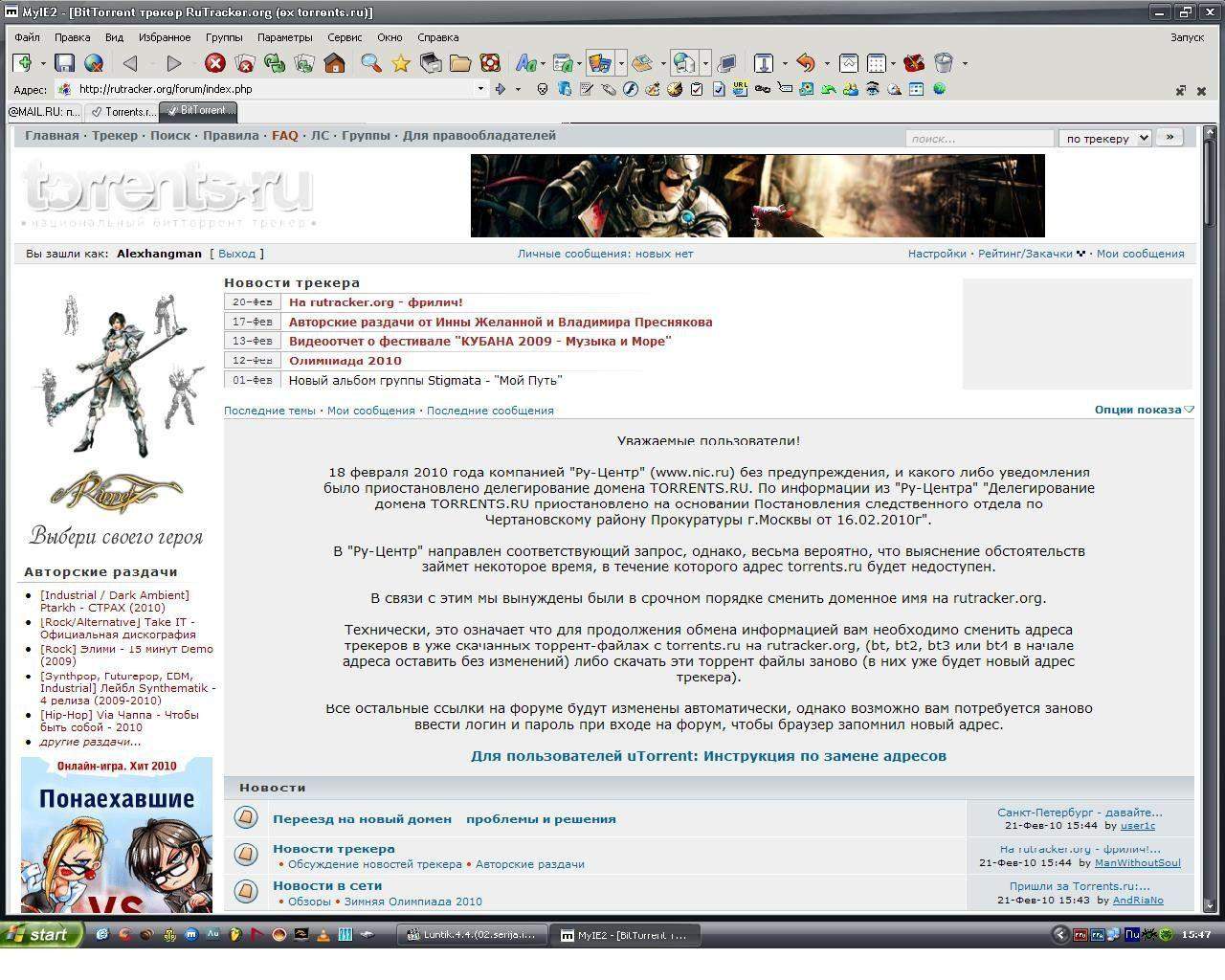
Task: Go to the home page icon
Action: (334, 63)
